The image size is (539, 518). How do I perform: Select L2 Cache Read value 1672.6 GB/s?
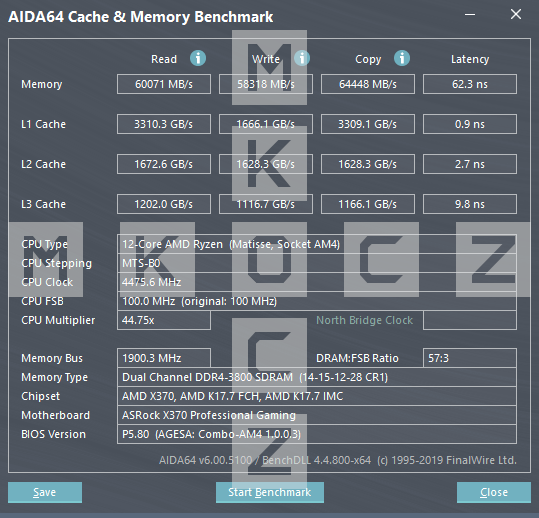pyautogui.click(x=164, y=164)
